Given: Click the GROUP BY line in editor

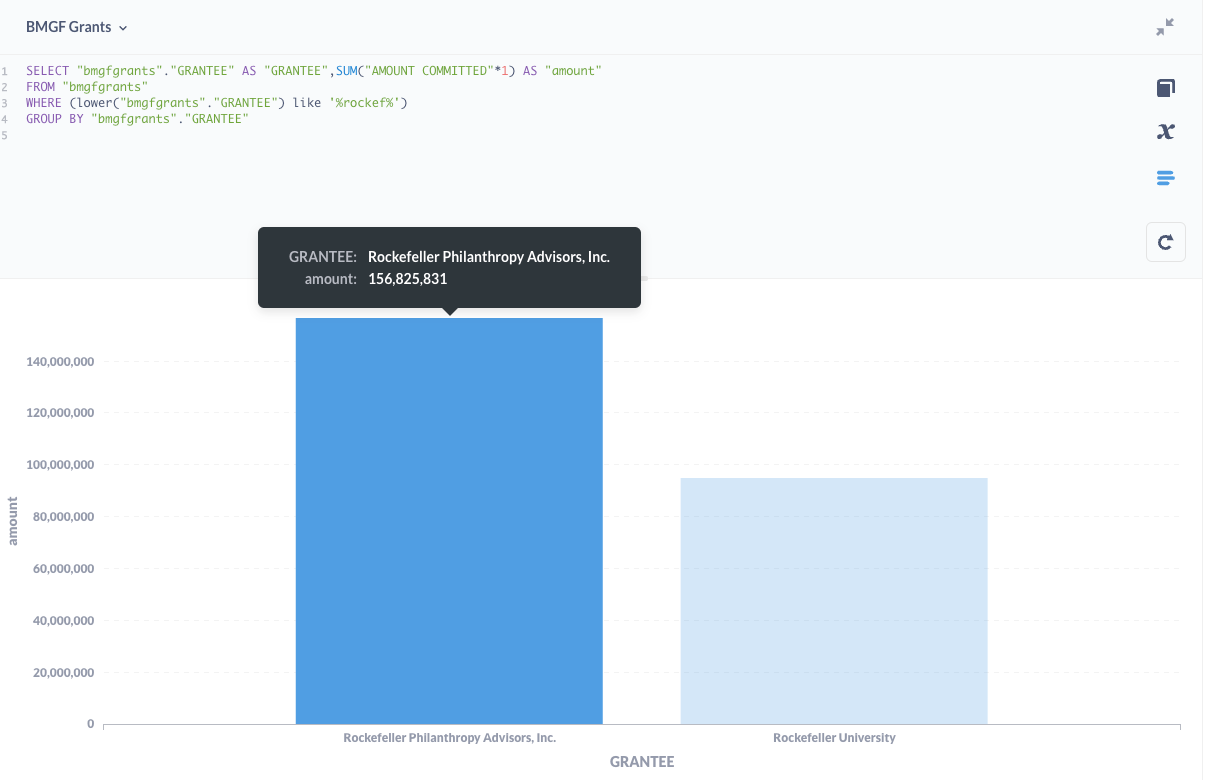Looking at the screenshot, I should 137,119.
